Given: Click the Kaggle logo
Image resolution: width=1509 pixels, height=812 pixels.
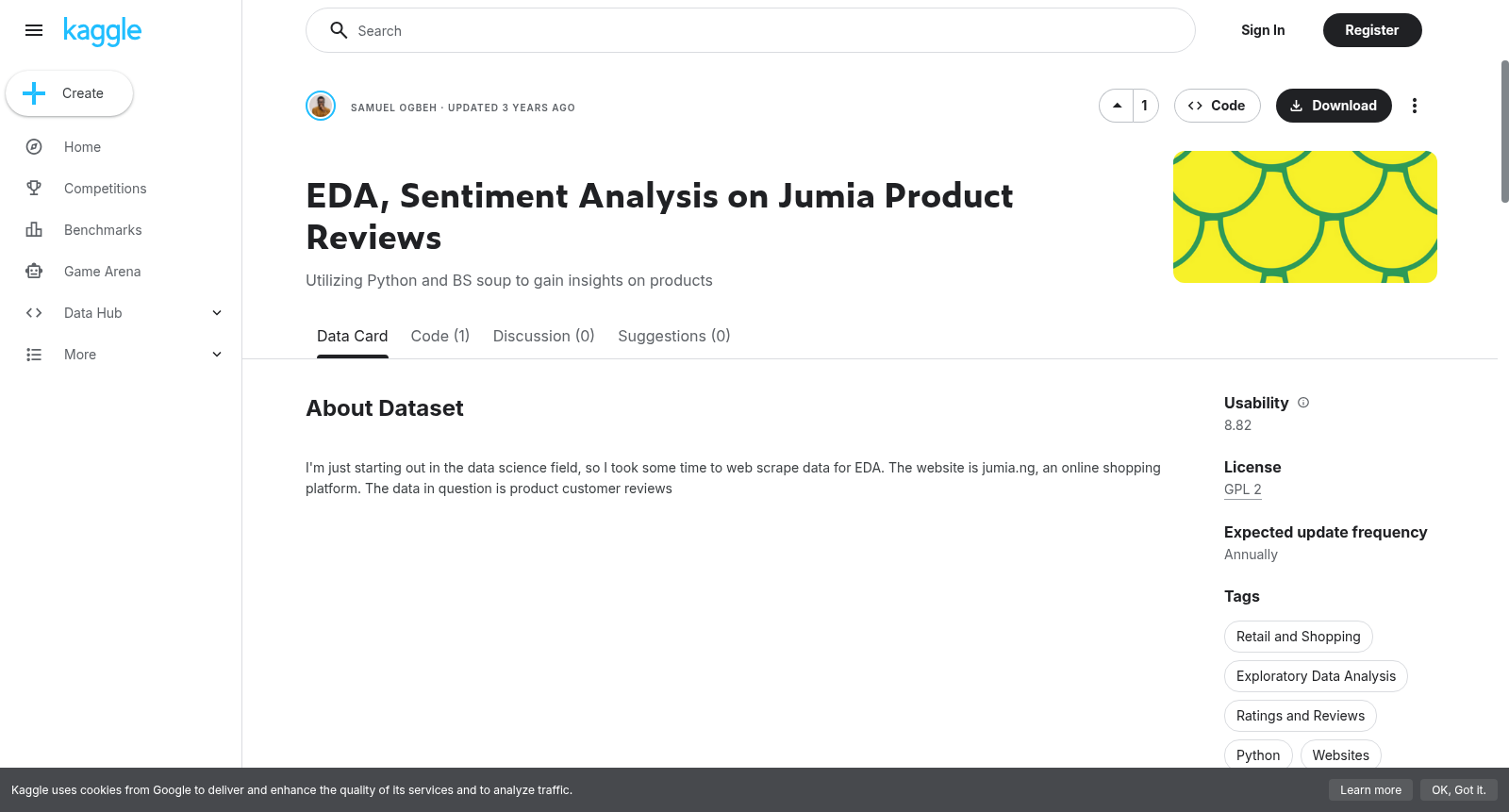Looking at the screenshot, I should [x=102, y=31].
